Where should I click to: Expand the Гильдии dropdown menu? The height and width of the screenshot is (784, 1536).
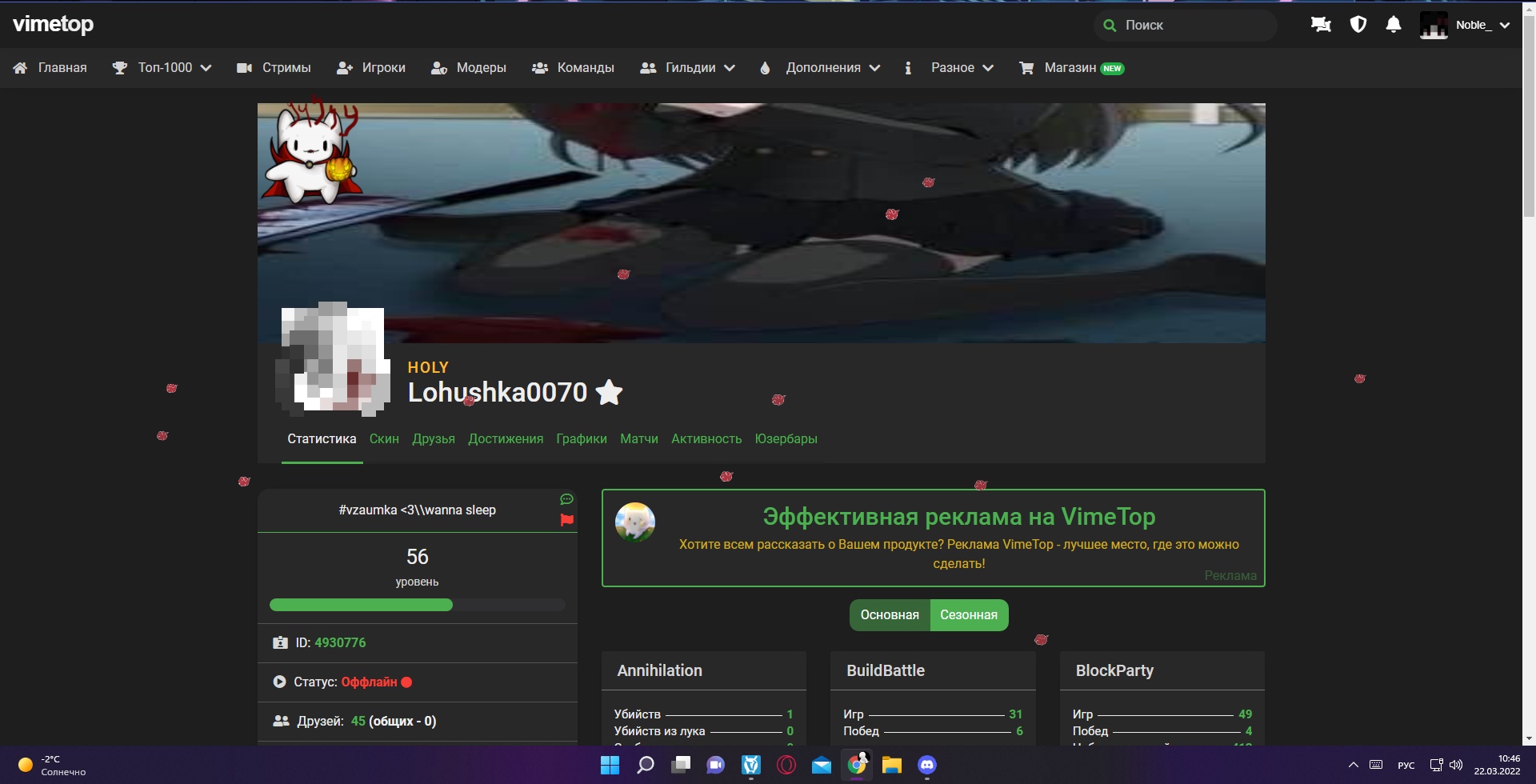coord(688,68)
